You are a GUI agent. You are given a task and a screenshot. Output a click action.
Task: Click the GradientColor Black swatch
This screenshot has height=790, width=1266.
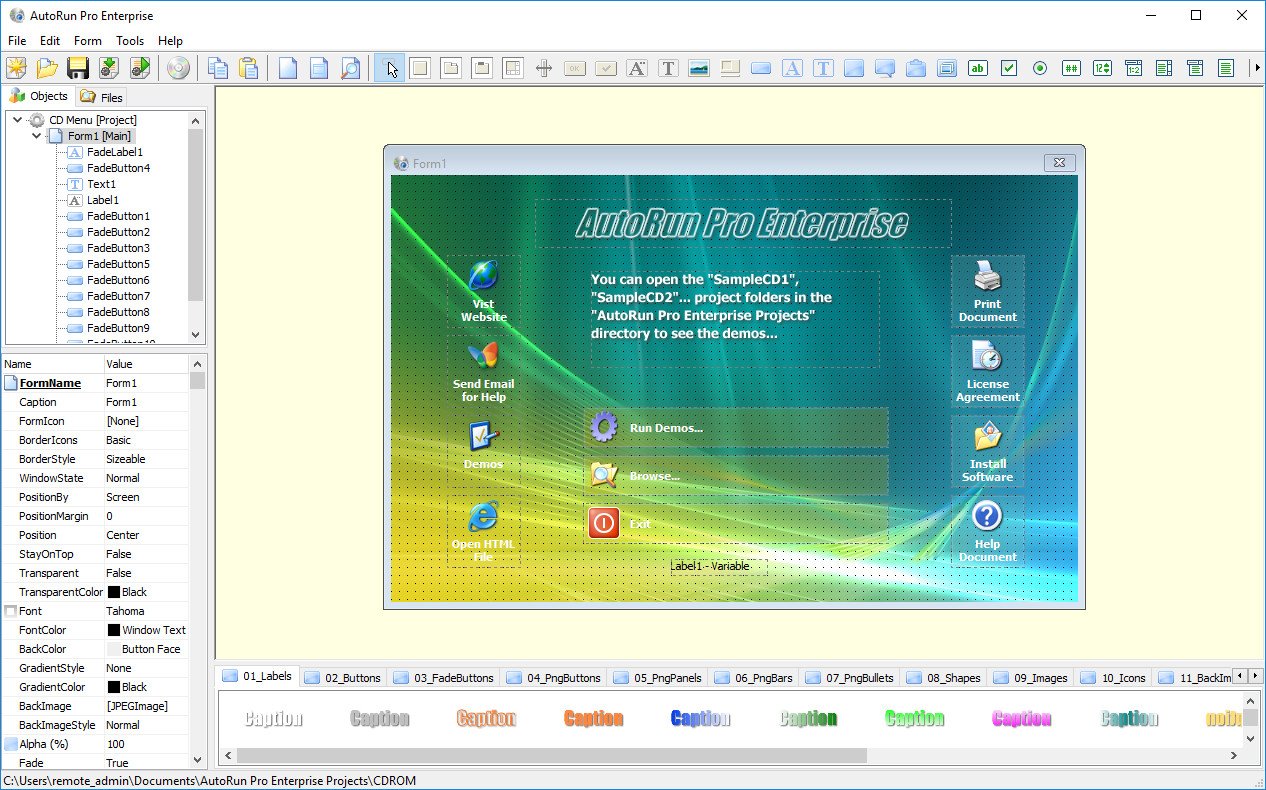(114, 687)
